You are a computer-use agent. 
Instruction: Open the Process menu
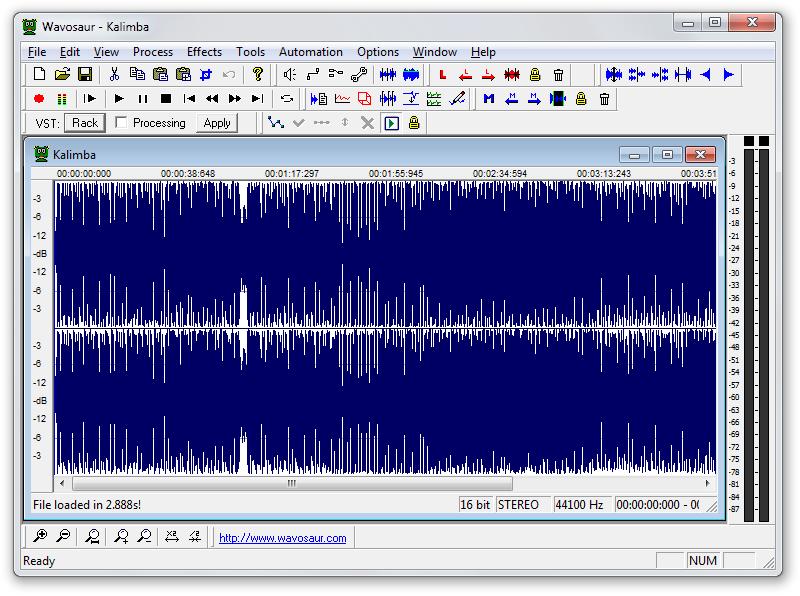coord(153,52)
